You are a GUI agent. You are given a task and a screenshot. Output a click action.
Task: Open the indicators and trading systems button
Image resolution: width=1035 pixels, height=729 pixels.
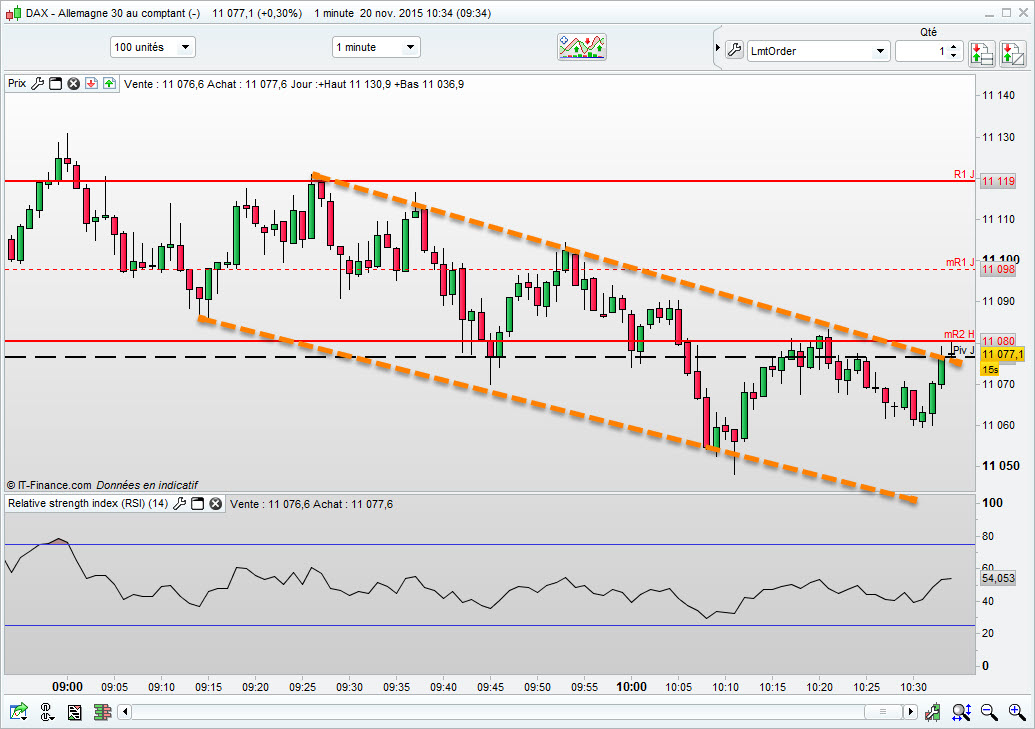pos(582,47)
